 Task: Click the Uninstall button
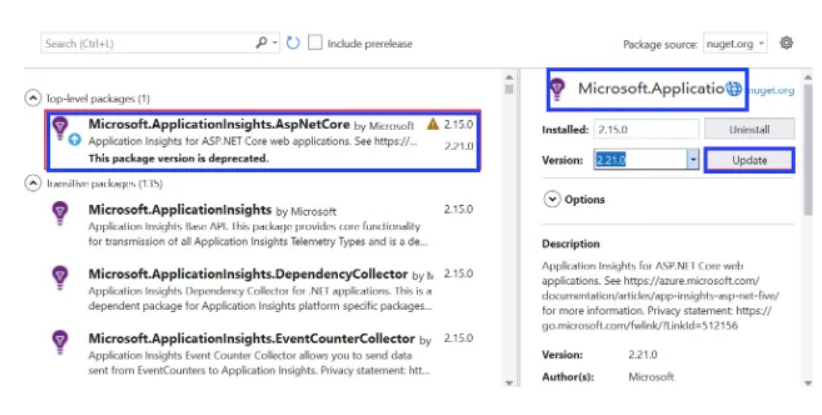749,129
